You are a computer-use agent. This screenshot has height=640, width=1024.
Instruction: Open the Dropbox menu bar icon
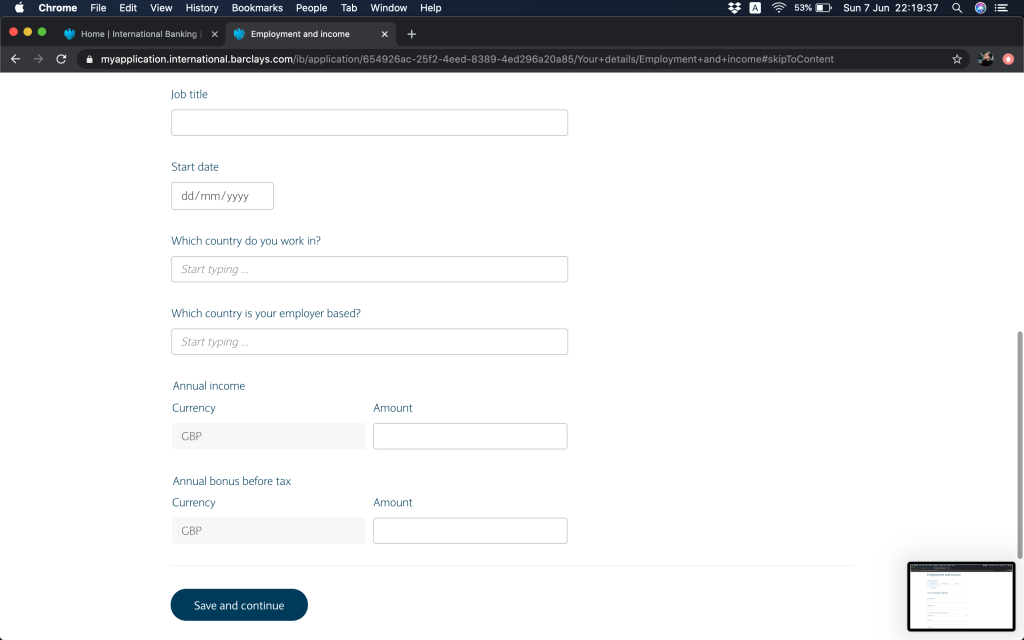(x=734, y=8)
